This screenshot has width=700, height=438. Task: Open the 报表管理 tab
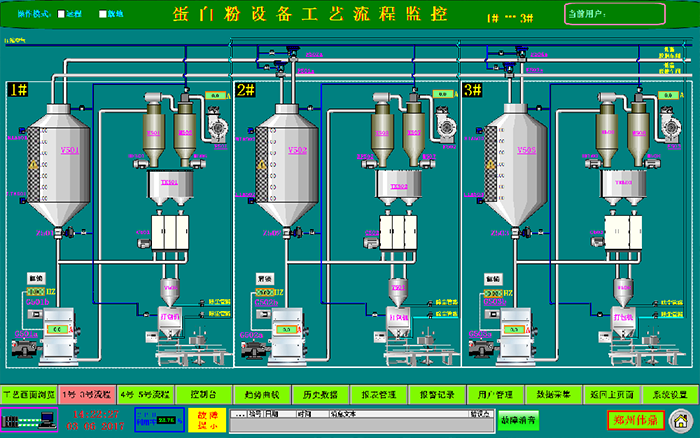click(x=379, y=395)
